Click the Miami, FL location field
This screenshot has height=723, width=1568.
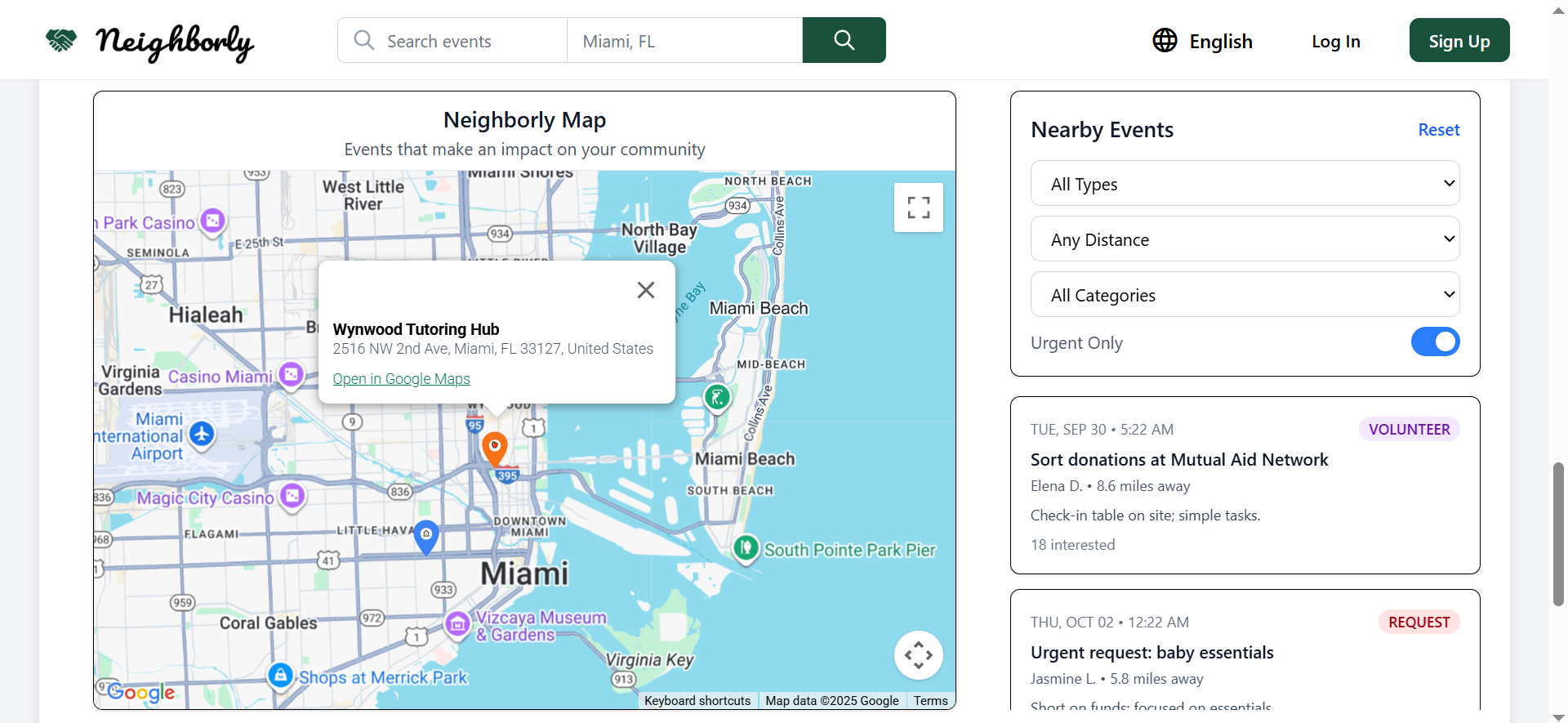[x=684, y=40]
